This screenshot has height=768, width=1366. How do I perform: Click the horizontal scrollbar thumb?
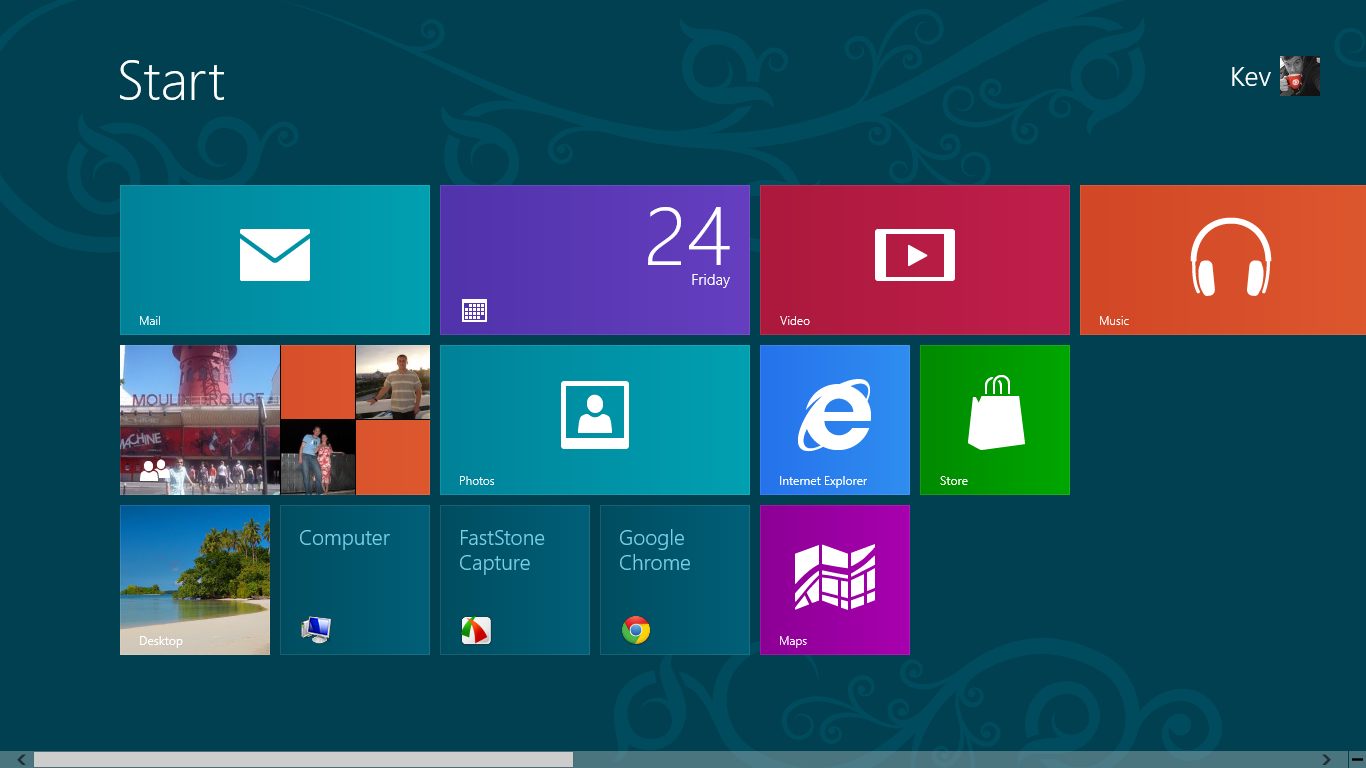click(303, 760)
